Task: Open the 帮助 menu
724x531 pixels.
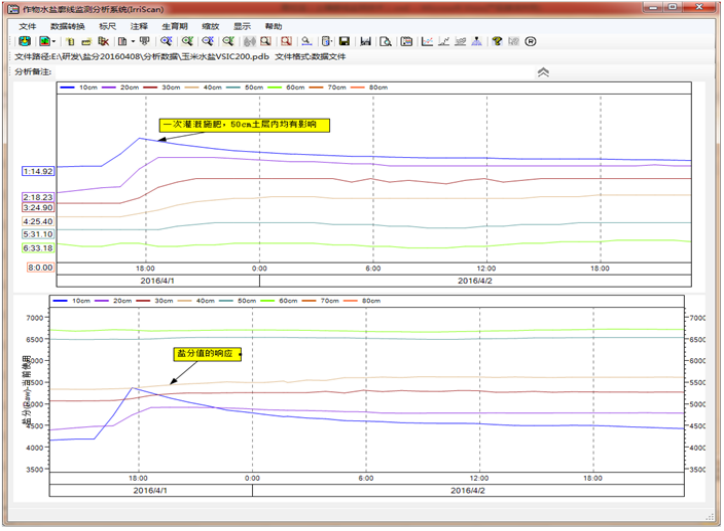Action: point(273,26)
